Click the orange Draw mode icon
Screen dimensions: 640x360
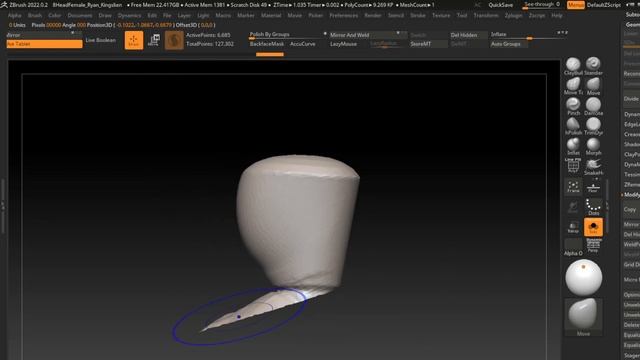pyautogui.click(x=133, y=40)
